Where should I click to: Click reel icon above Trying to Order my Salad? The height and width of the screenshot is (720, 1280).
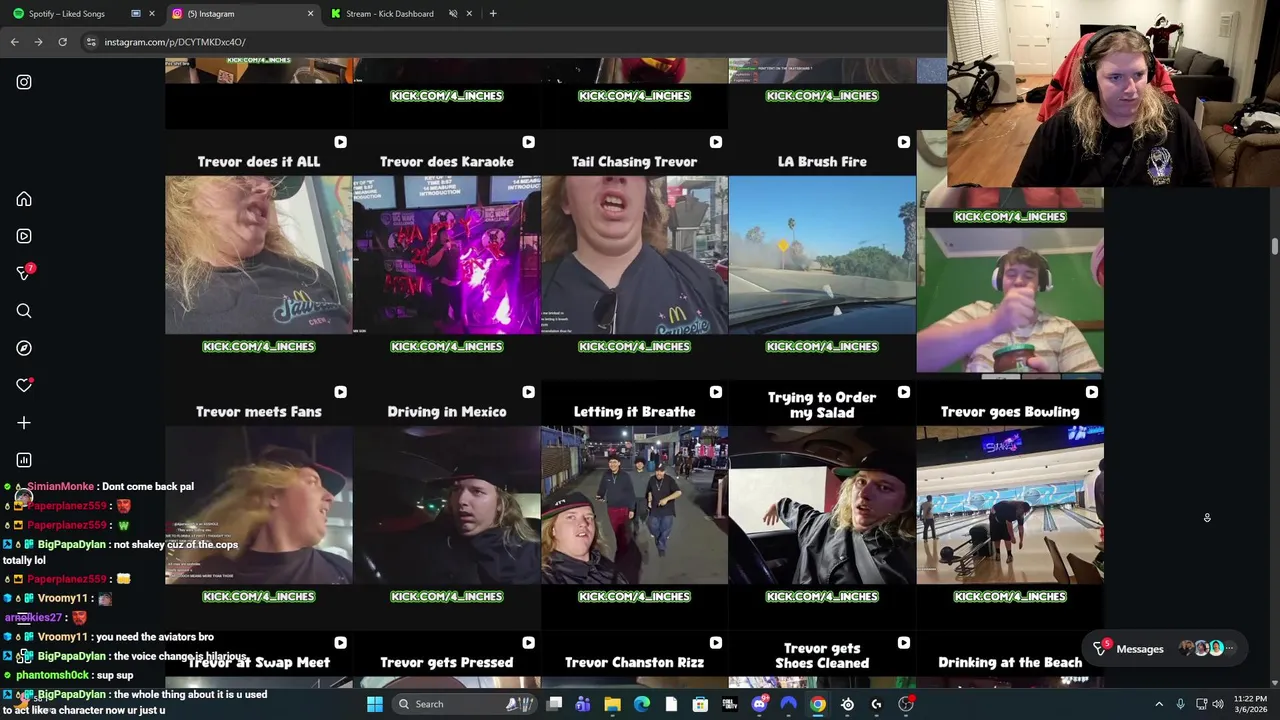click(x=903, y=392)
